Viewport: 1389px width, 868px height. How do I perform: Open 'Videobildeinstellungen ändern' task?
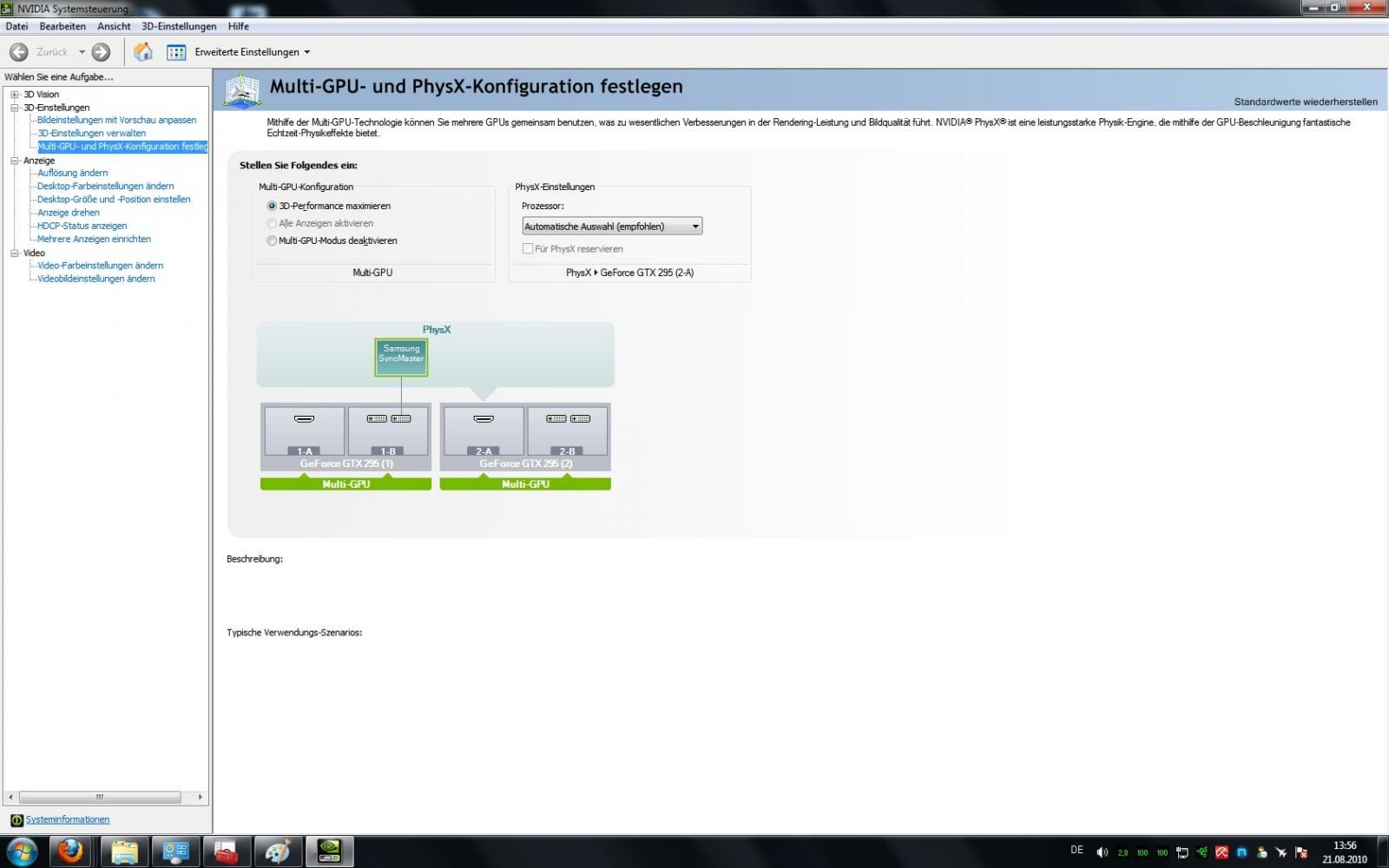coord(96,279)
